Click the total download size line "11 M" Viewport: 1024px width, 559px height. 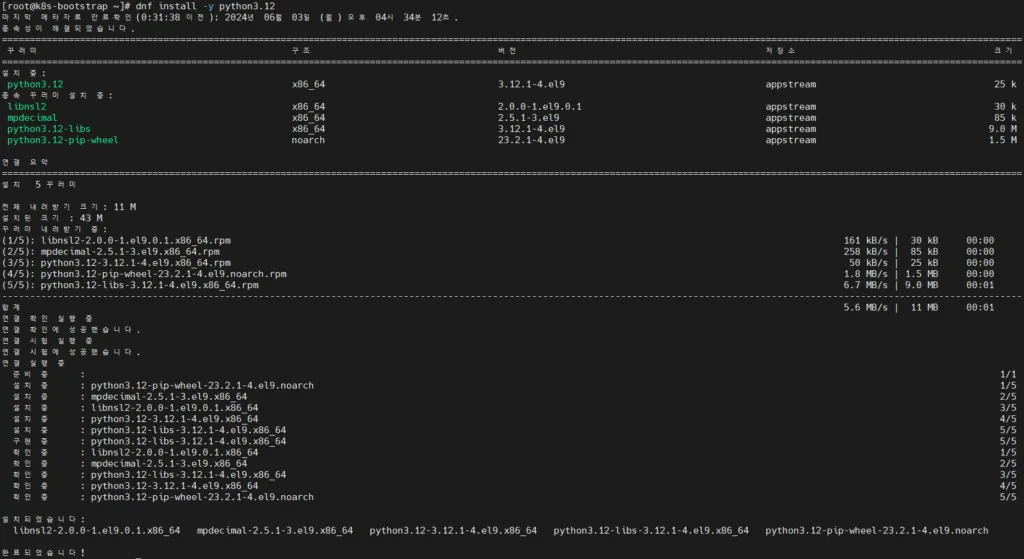point(69,206)
